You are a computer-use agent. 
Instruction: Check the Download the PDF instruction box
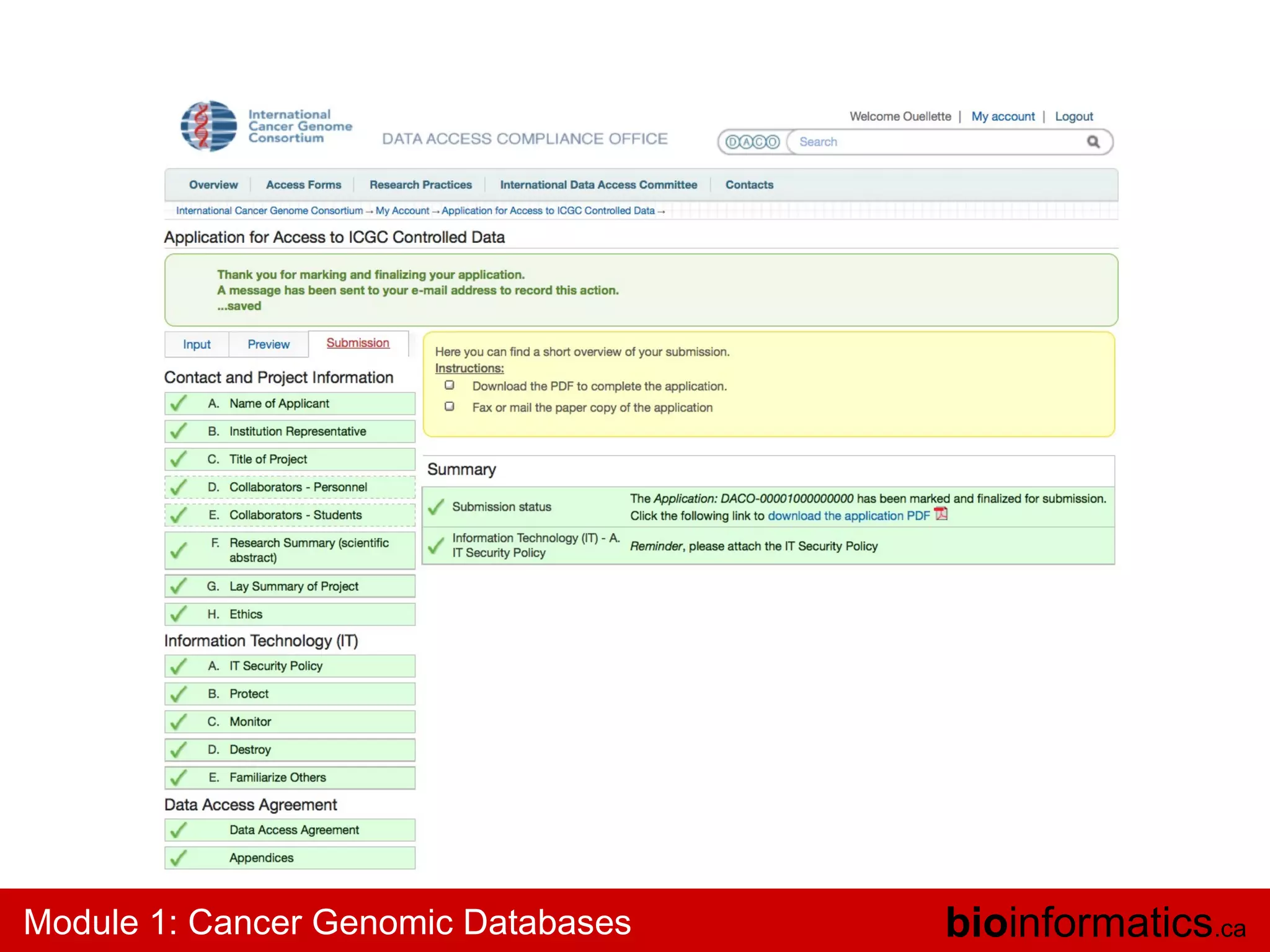[450, 385]
